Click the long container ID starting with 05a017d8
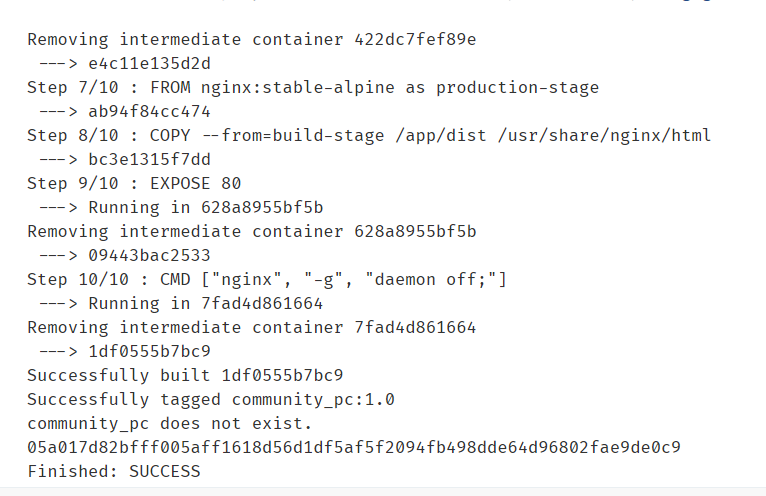766x496 pixels. pyautogui.click(x=354, y=447)
